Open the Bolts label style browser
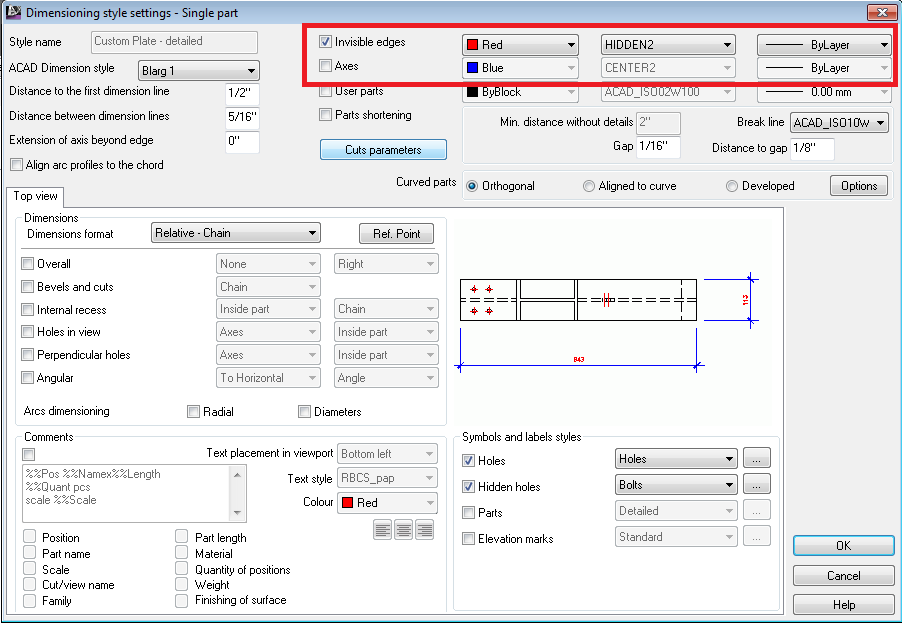This screenshot has width=902, height=623. [x=757, y=484]
